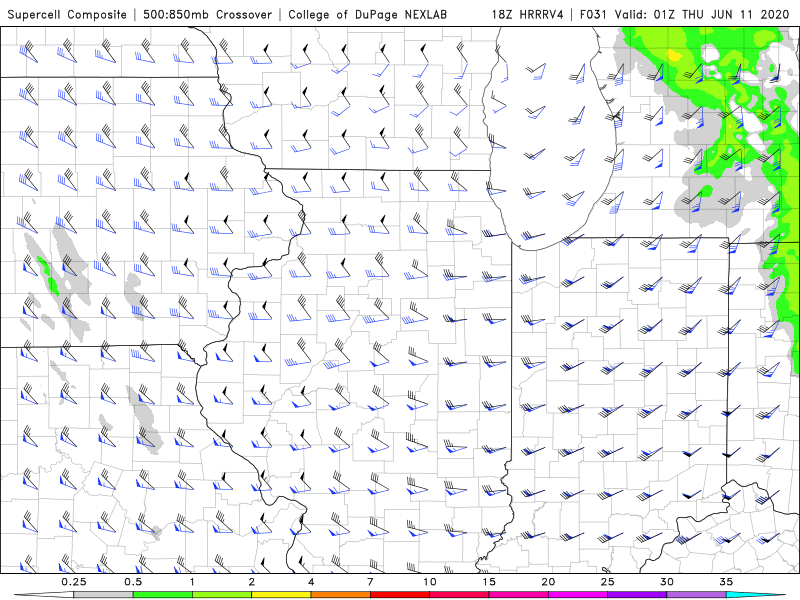Click the '0.5' legend value
This screenshot has height=600, width=800.
[133, 582]
